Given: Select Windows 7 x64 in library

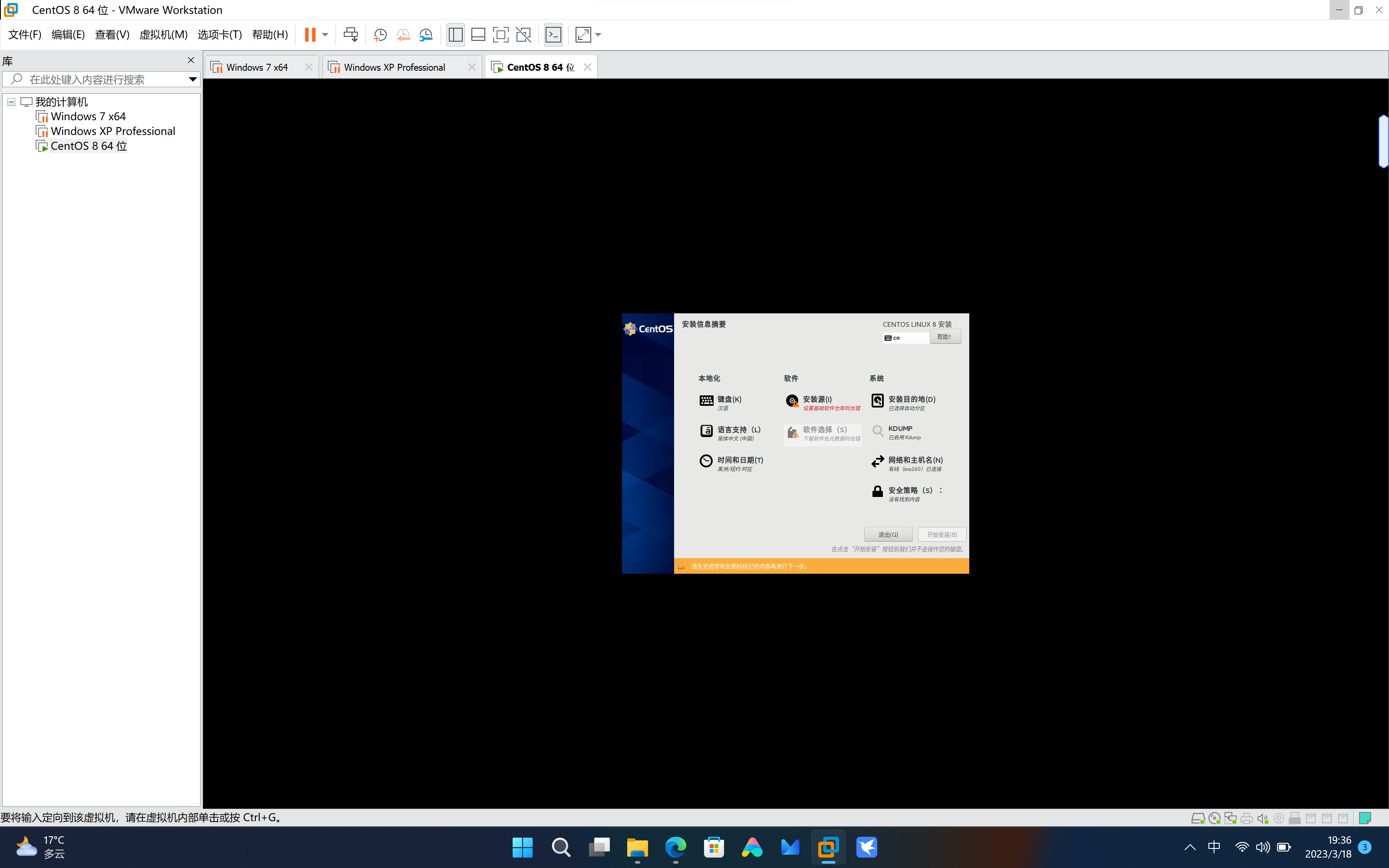Looking at the screenshot, I should [88, 117].
